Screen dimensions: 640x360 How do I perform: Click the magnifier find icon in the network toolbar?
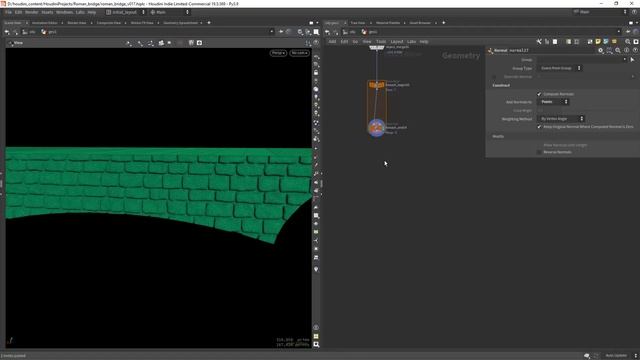click(x=628, y=42)
